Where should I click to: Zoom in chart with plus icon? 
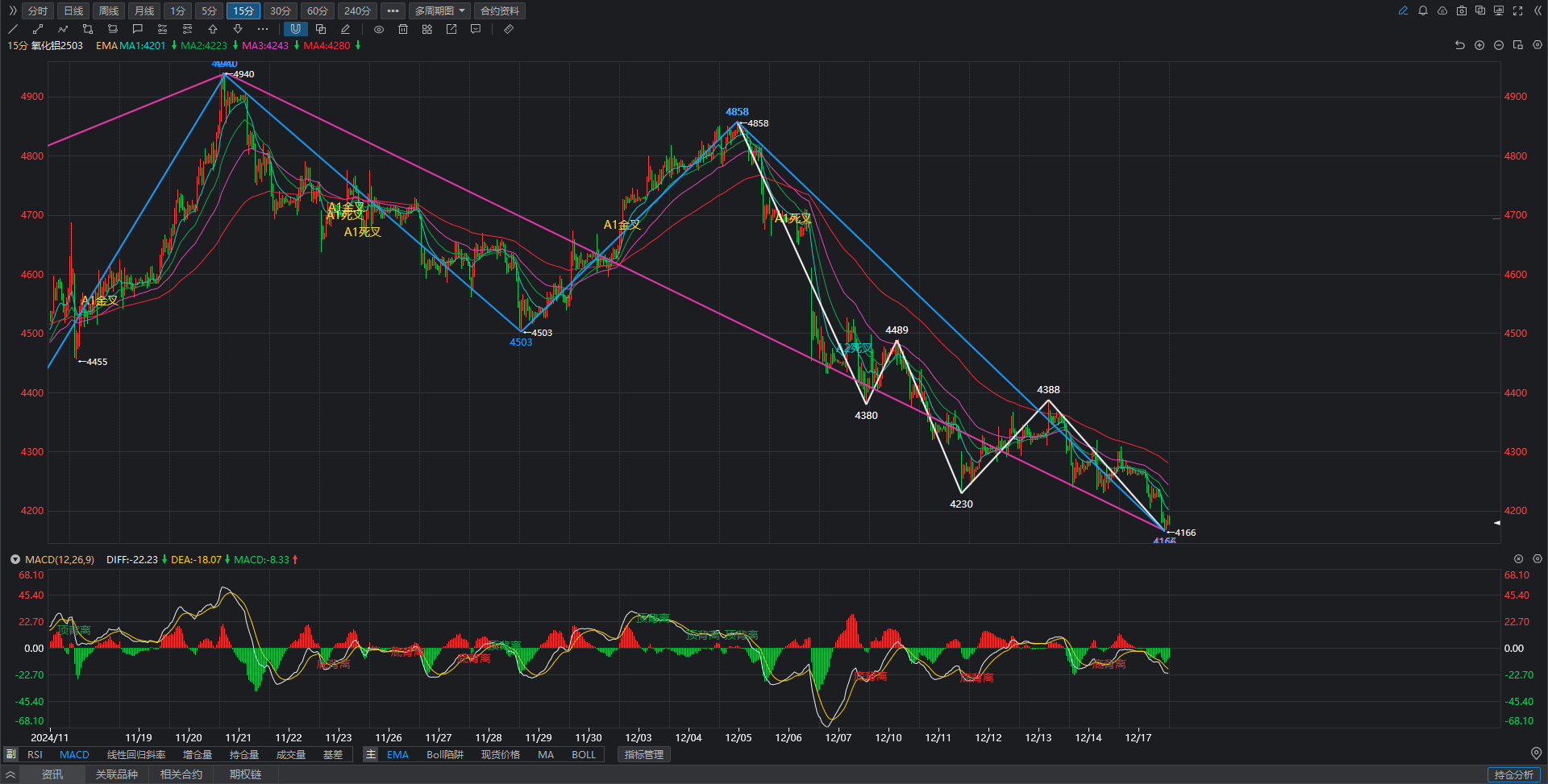(1479, 45)
